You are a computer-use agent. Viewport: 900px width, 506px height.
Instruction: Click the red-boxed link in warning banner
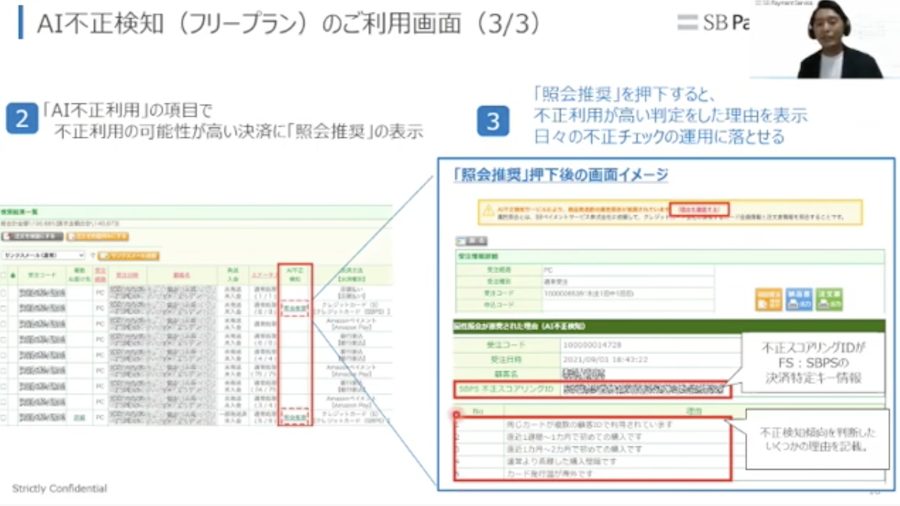pyautogui.click(x=699, y=209)
